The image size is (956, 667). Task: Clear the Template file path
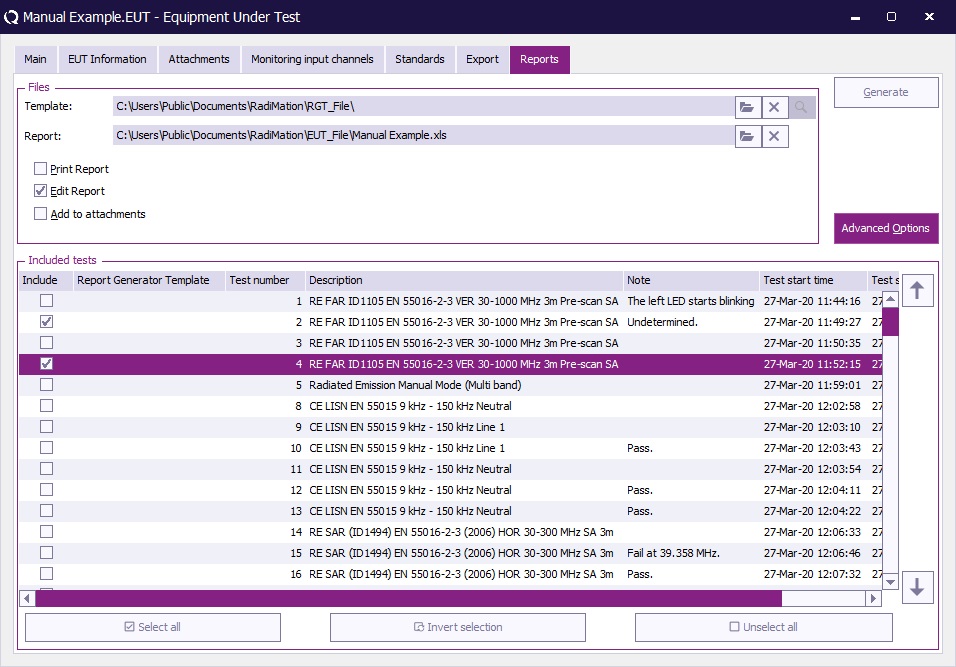775,107
